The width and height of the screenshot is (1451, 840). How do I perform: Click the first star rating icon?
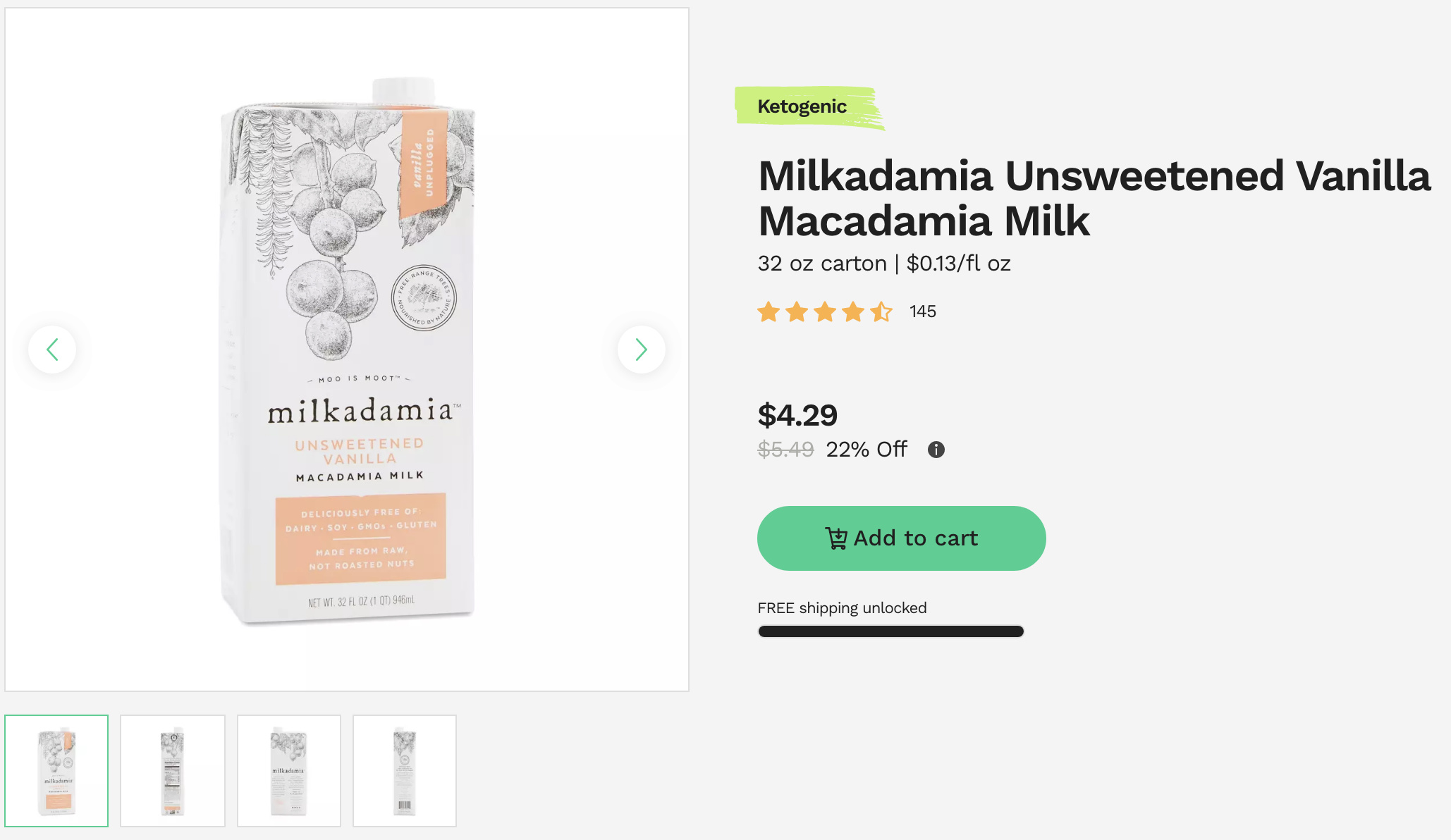pos(769,311)
